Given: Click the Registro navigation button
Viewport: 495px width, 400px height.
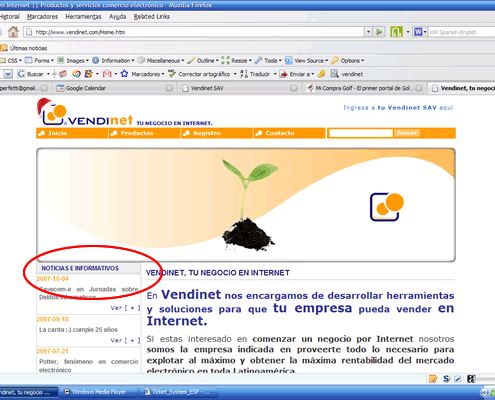Looking at the screenshot, I should click(217, 133).
